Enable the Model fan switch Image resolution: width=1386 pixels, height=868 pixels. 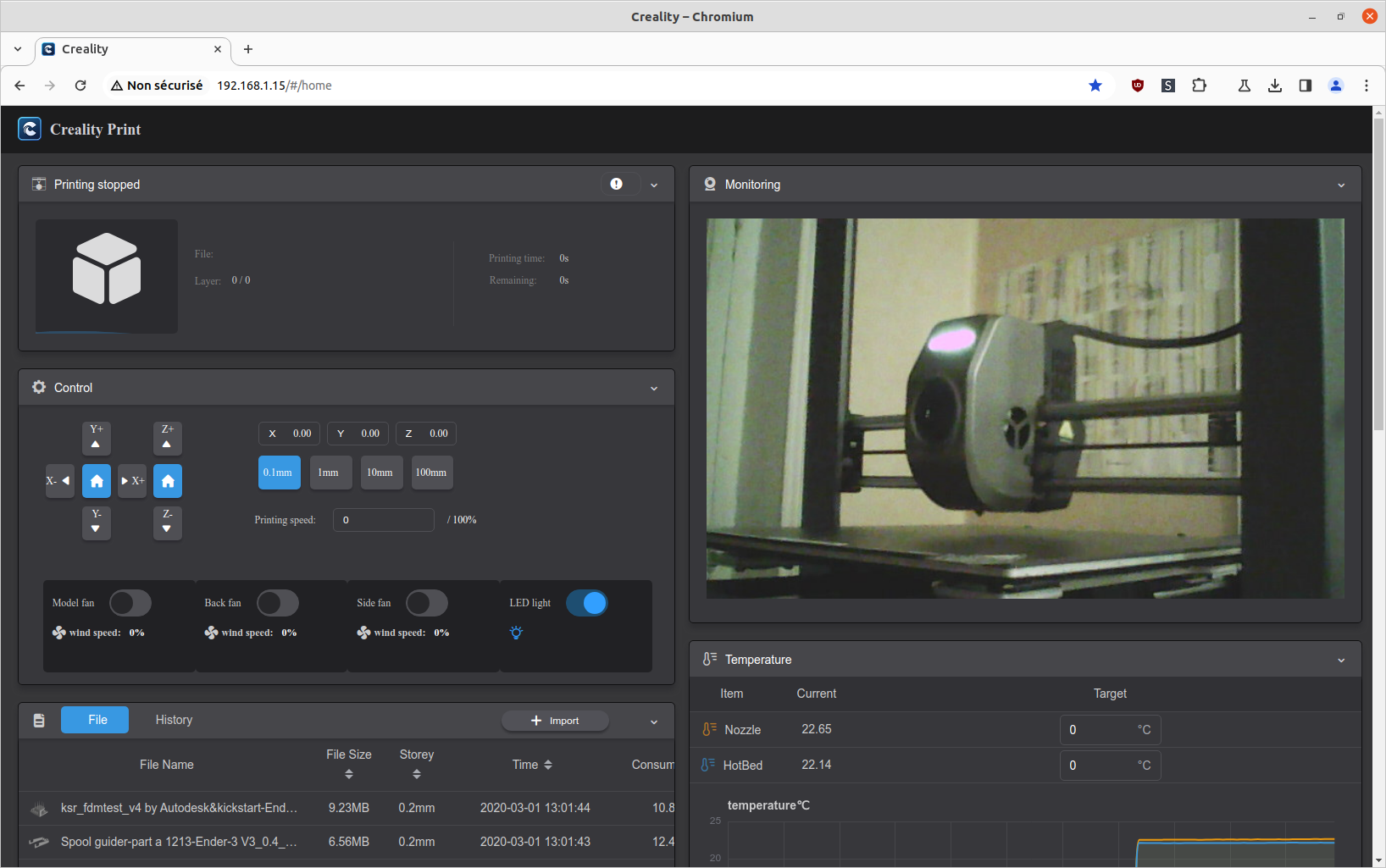click(130, 603)
